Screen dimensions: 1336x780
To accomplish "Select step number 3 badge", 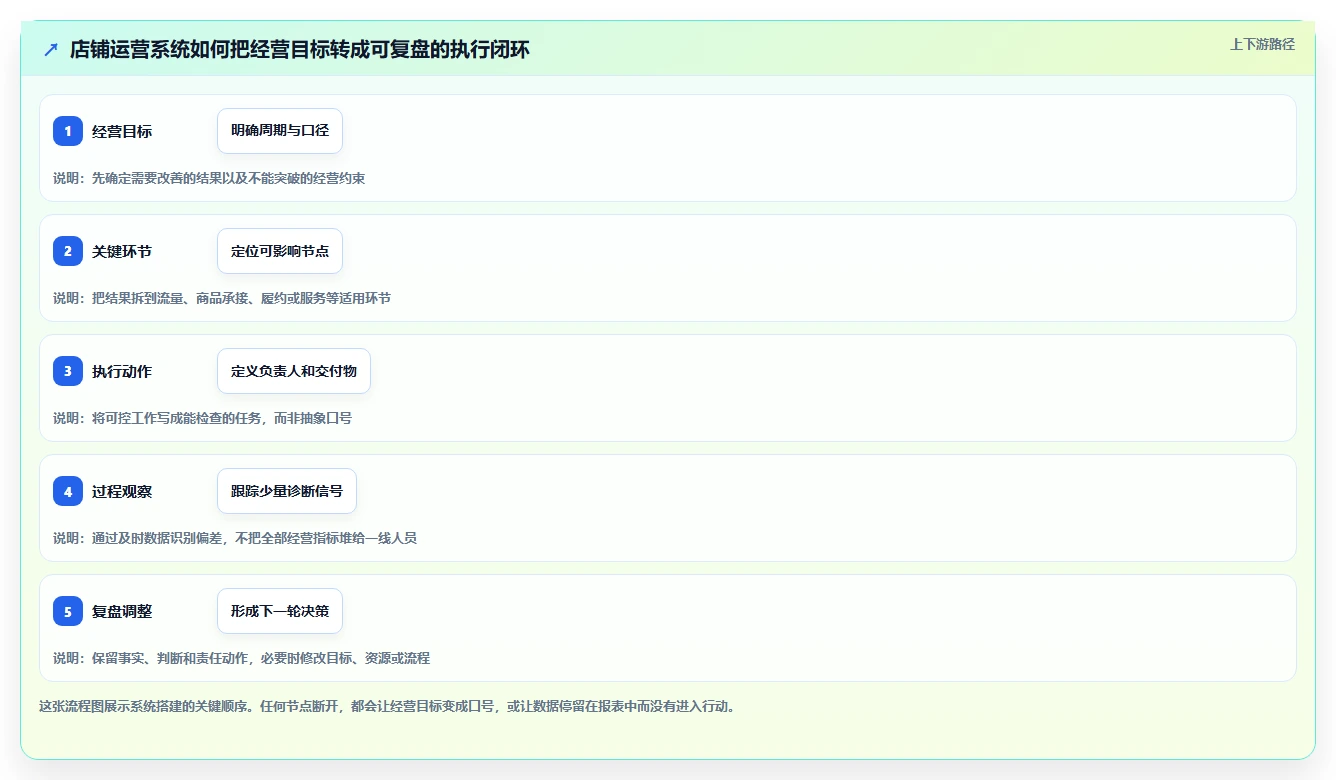I will coord(68,371).
